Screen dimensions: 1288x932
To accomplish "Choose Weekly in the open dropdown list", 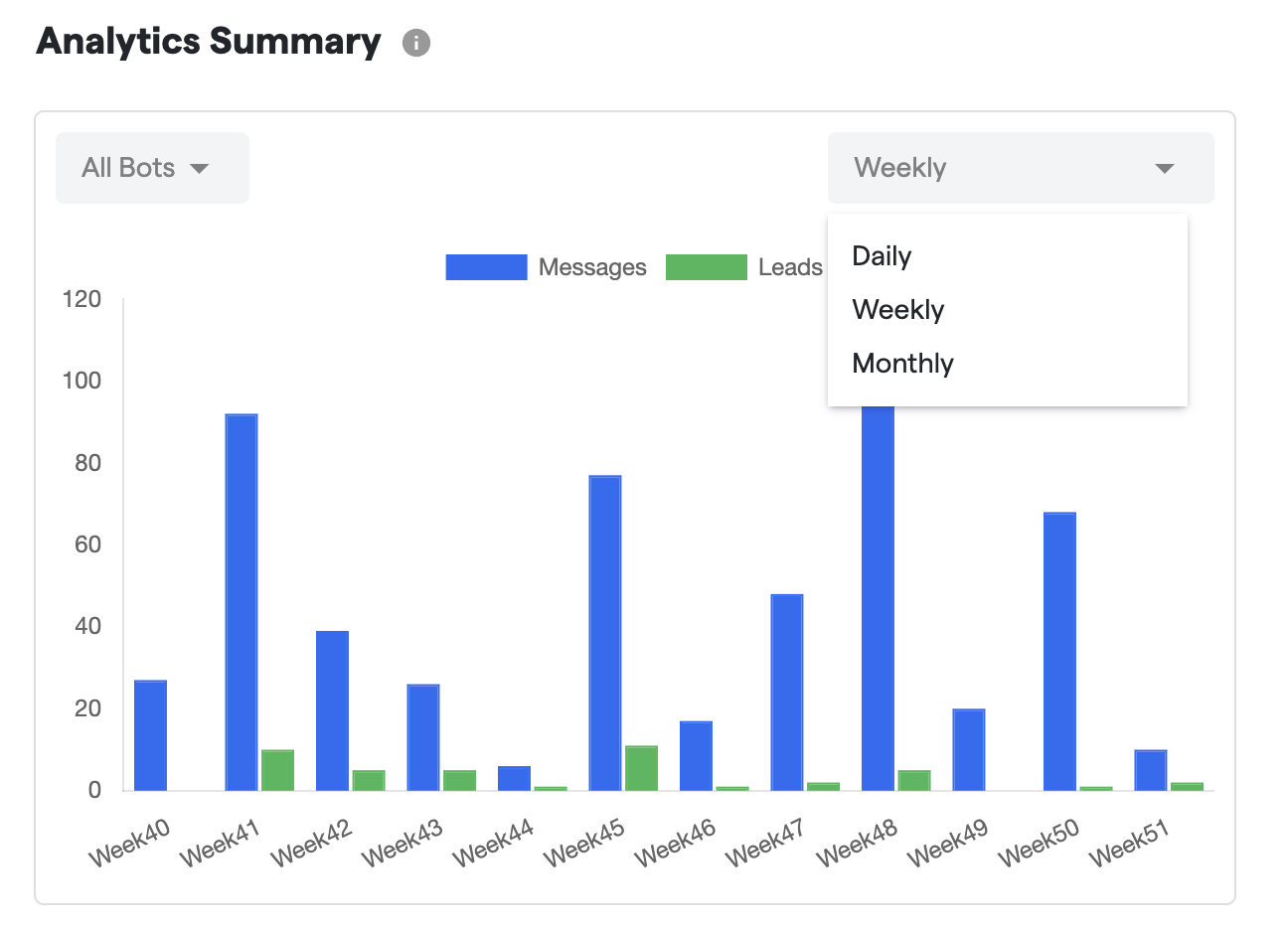I will (897, 310).
